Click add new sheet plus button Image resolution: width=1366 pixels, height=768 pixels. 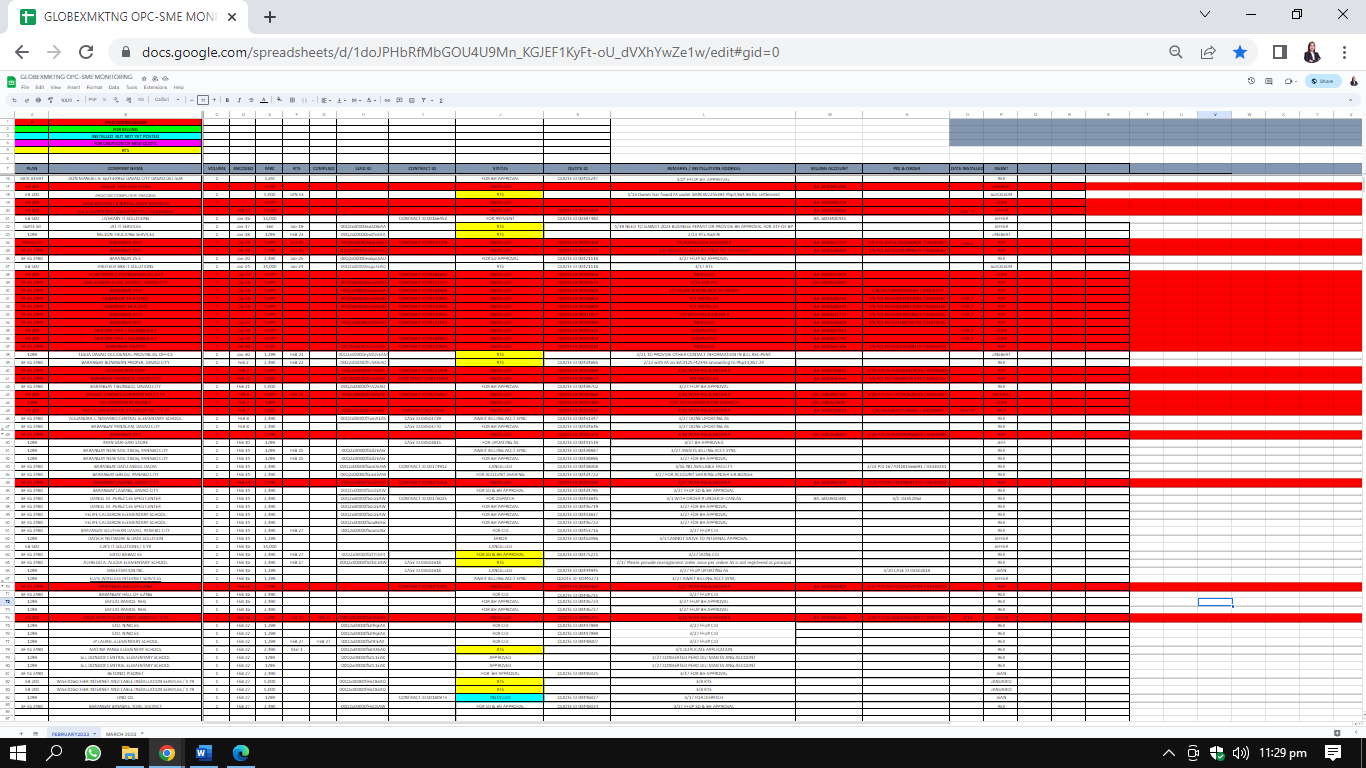20,734
